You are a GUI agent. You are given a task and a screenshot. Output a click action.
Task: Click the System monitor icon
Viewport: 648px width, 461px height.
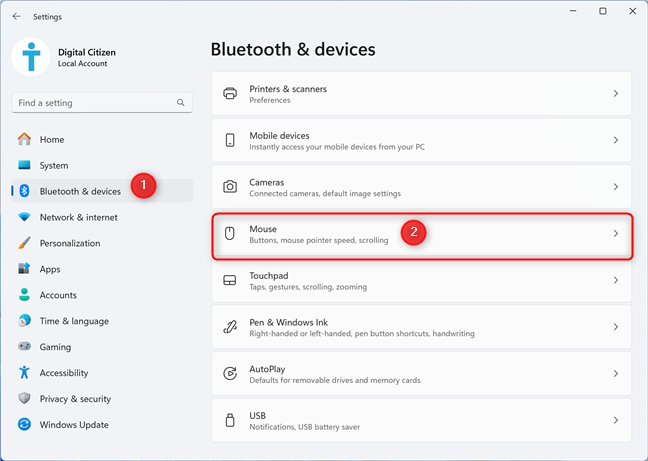tap(24, 165)
